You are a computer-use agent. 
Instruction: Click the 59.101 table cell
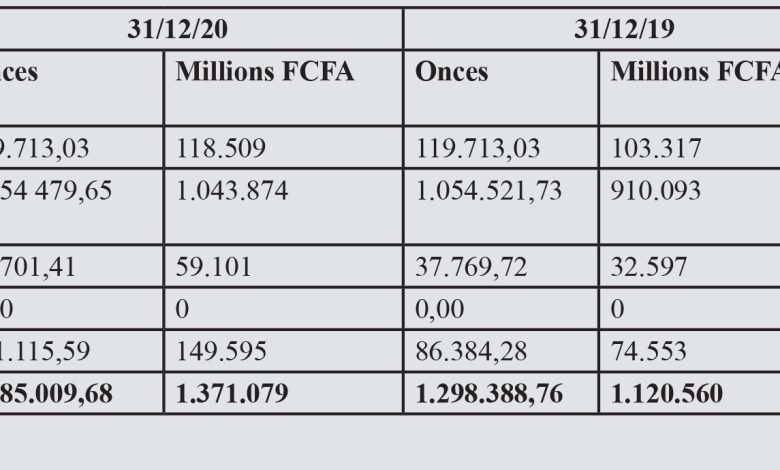click(214, 268)
